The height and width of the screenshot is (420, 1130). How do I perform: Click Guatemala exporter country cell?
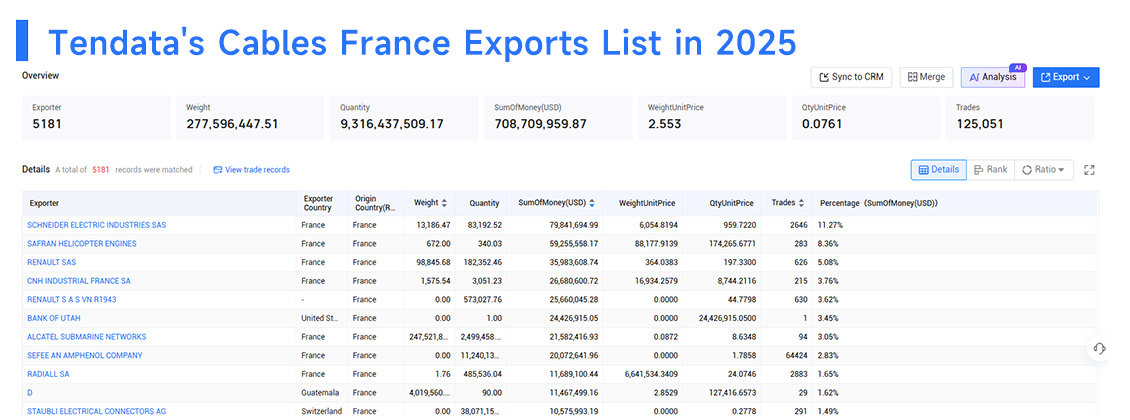tap(320, 393)
